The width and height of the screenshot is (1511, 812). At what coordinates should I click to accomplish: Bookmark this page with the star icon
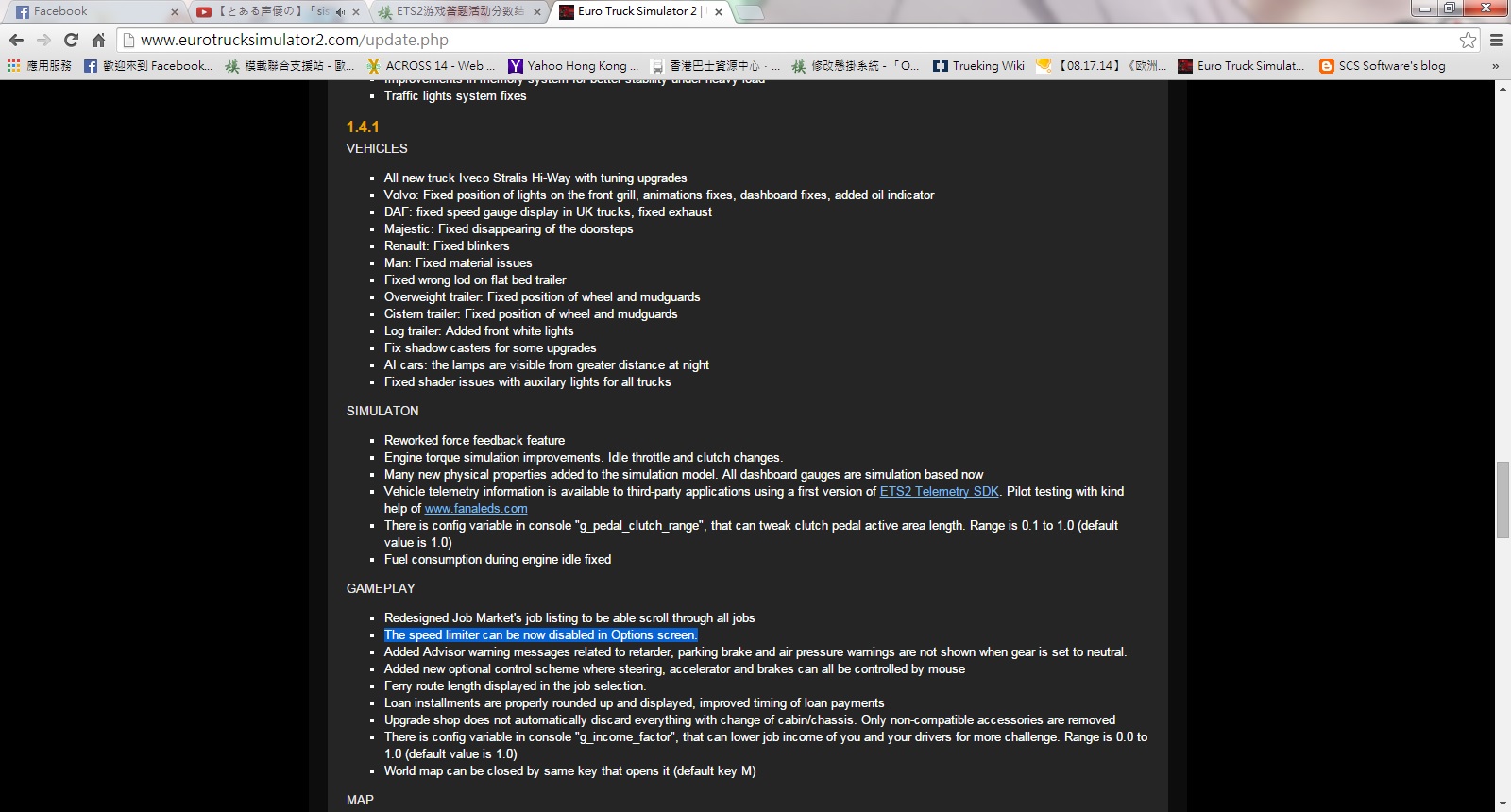coord(1468,40)
